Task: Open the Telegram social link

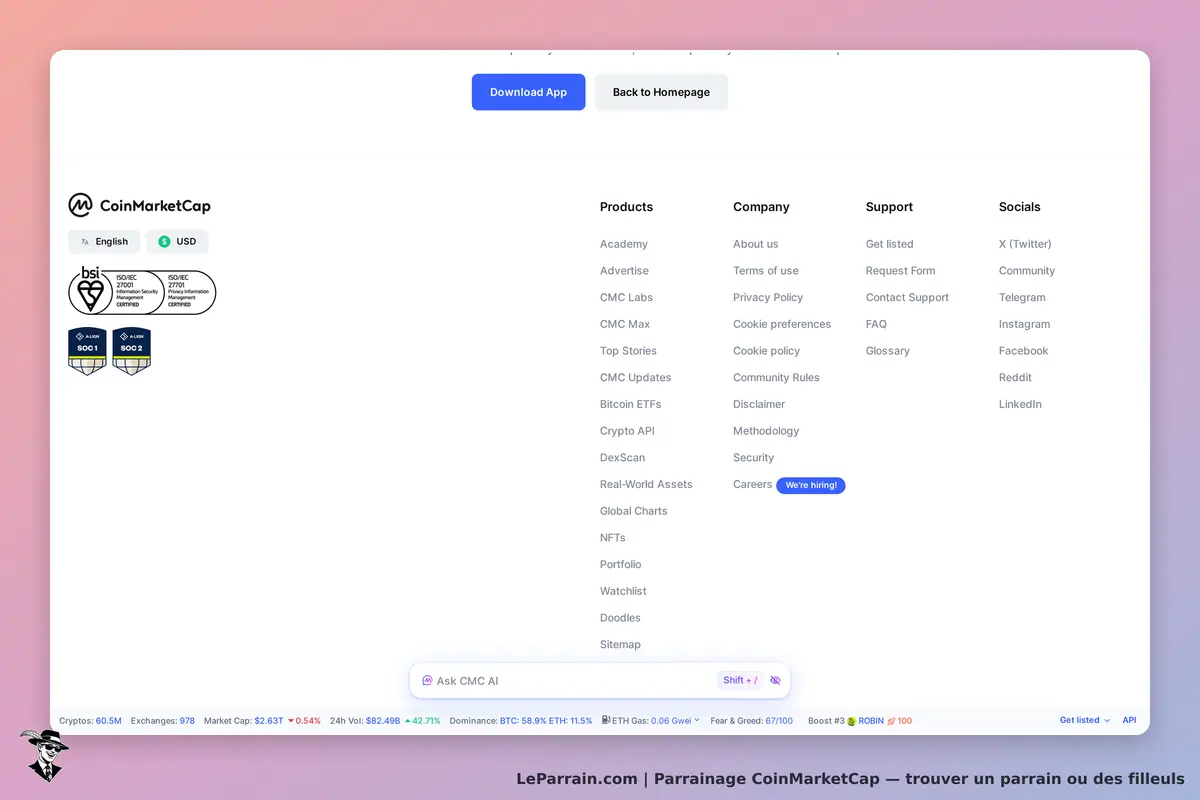Action: 1022,297
